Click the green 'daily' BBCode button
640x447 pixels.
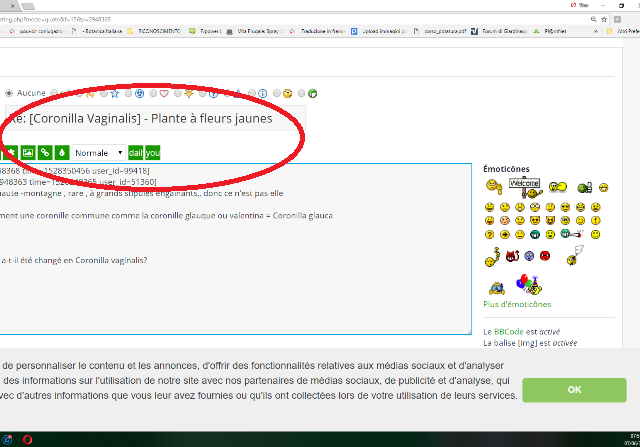pos(136,153)
